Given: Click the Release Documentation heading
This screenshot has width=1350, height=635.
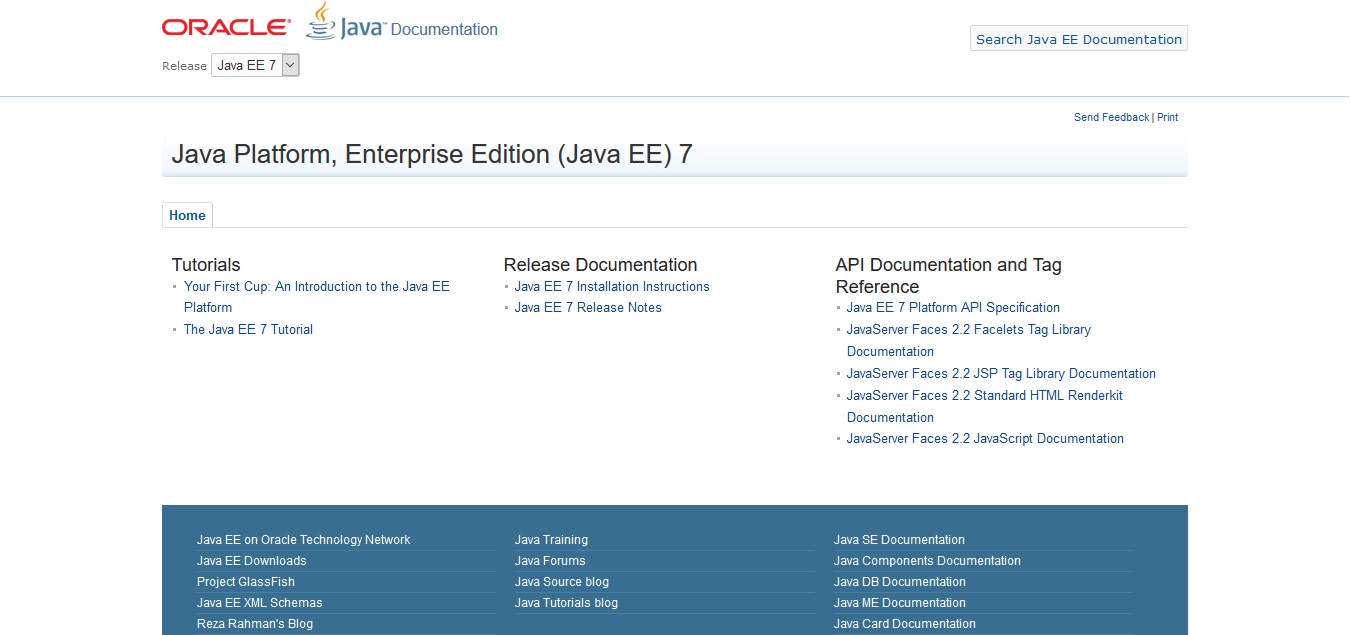Looking at the screenshot, I should [600, 265].
